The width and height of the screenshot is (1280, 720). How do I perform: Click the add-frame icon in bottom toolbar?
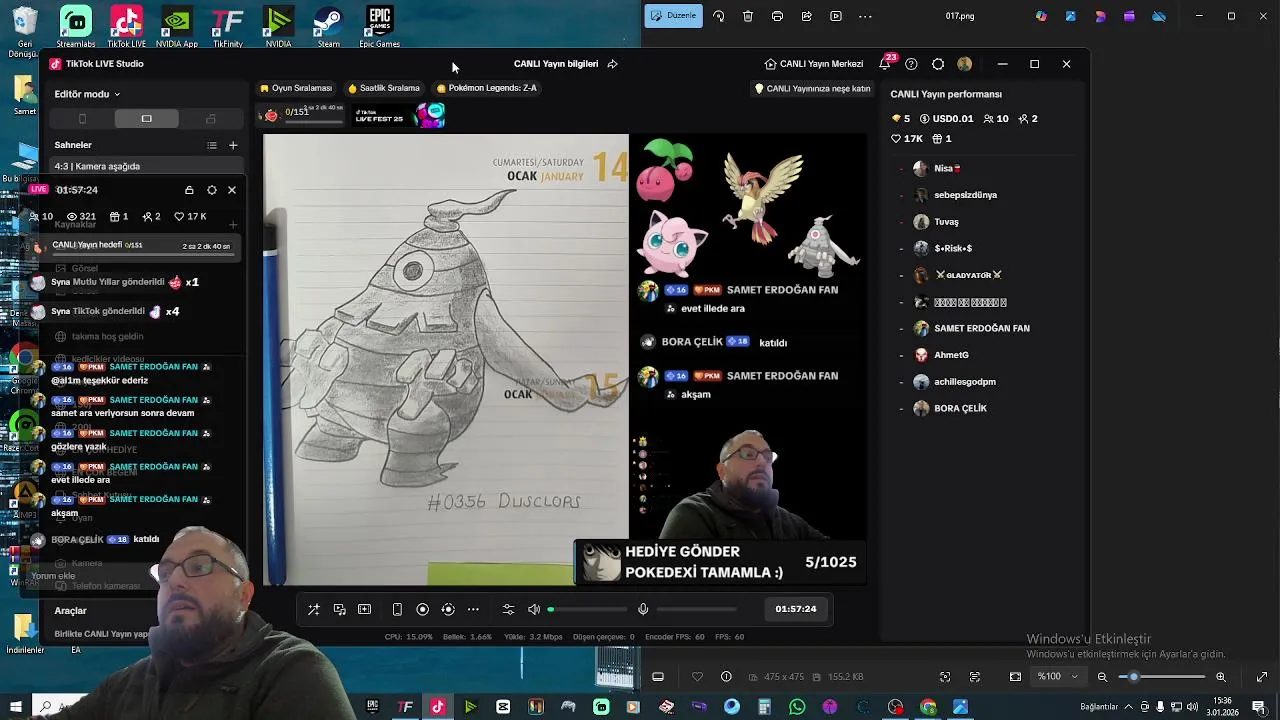point(364,609)
